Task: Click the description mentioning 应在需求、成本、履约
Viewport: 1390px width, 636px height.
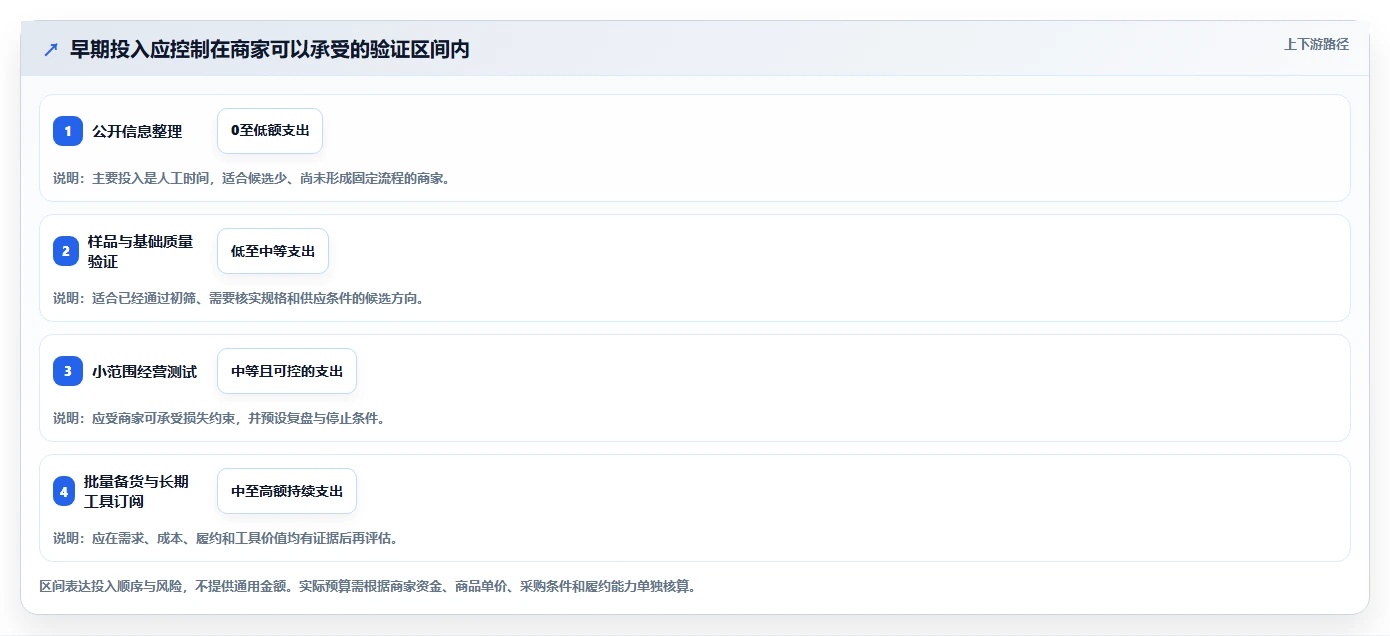Action: (226, 538)
